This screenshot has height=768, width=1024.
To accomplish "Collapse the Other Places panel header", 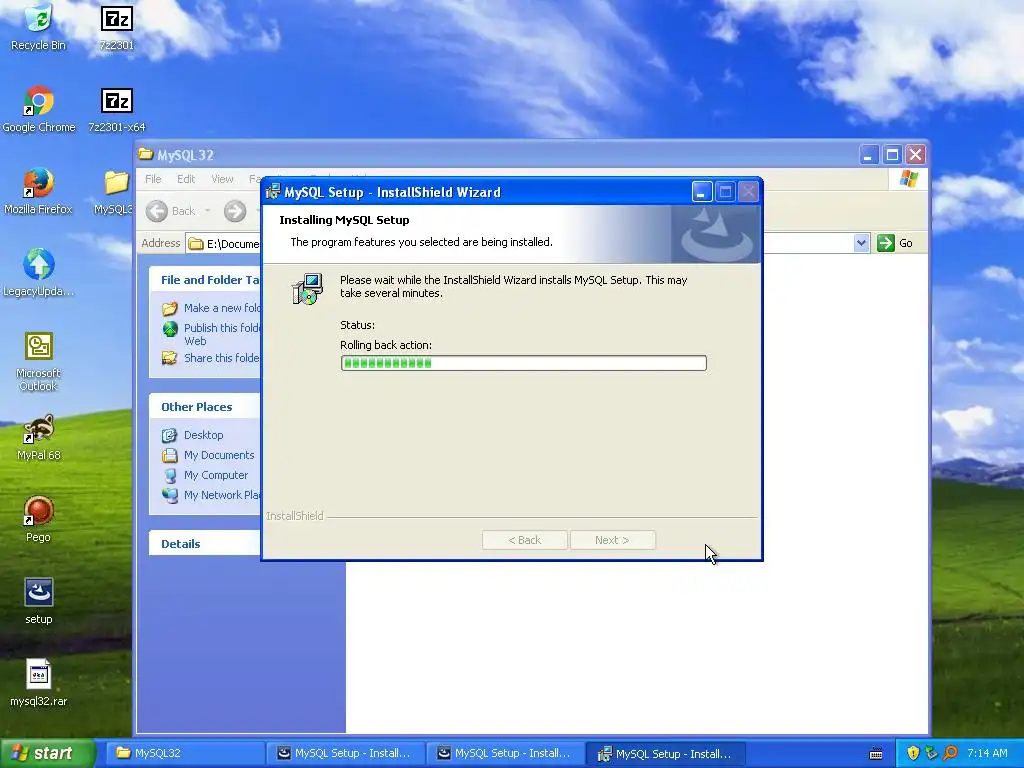I will [x=205, y=407].
